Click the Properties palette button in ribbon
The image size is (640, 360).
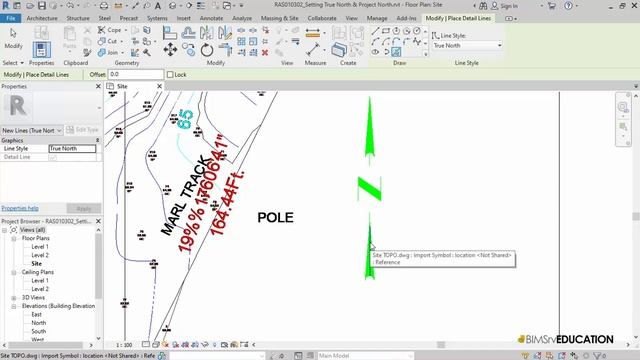point(41,50)
